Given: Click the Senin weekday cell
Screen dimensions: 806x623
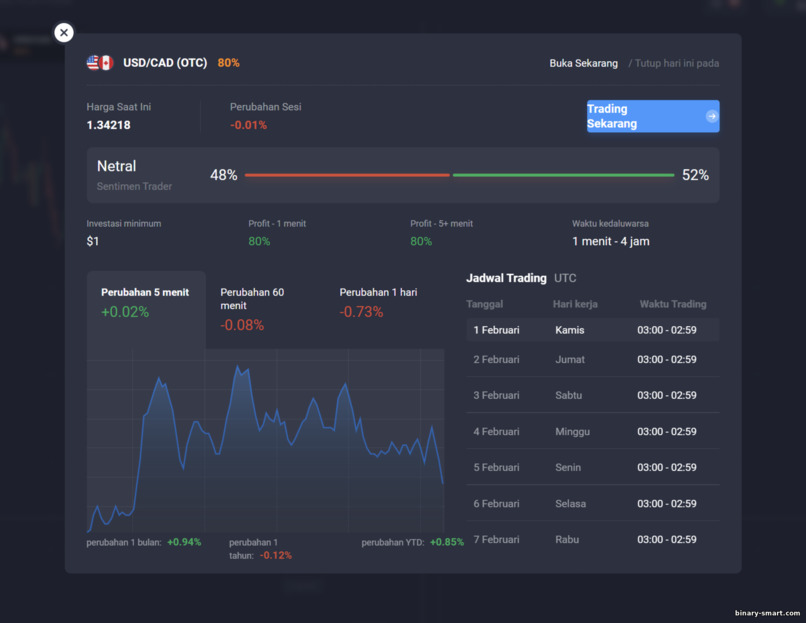Looking at the screenshot, I should 568,467.
